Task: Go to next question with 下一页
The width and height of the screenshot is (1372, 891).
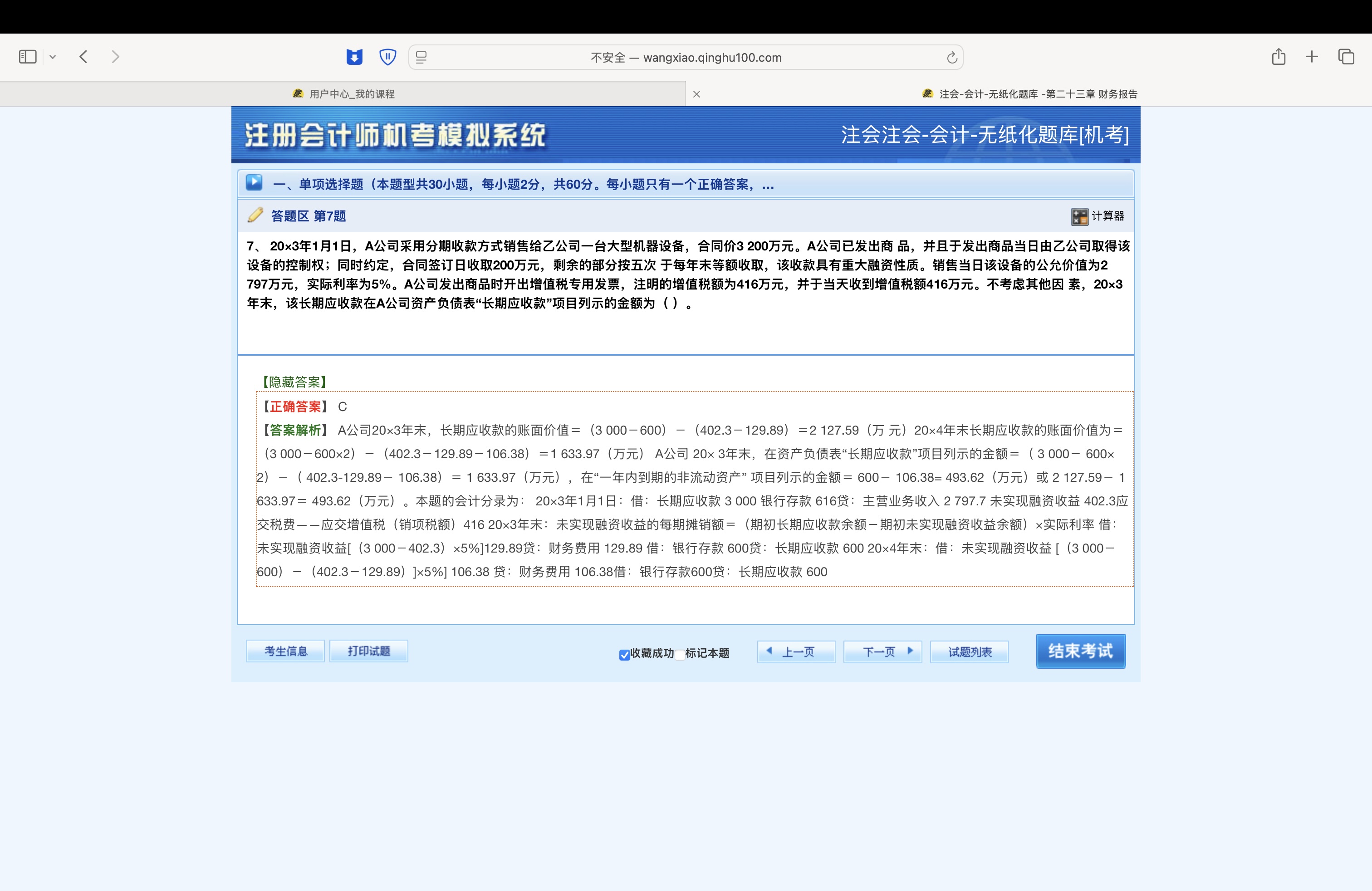Action: point(882,652)
